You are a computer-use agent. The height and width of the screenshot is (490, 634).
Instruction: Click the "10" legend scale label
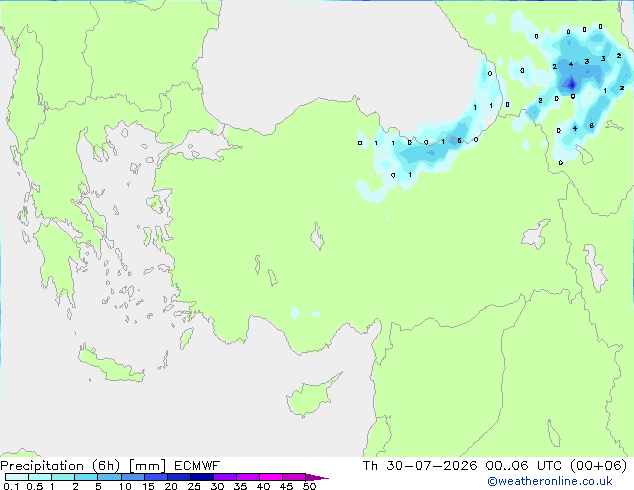tap(125, 486)
